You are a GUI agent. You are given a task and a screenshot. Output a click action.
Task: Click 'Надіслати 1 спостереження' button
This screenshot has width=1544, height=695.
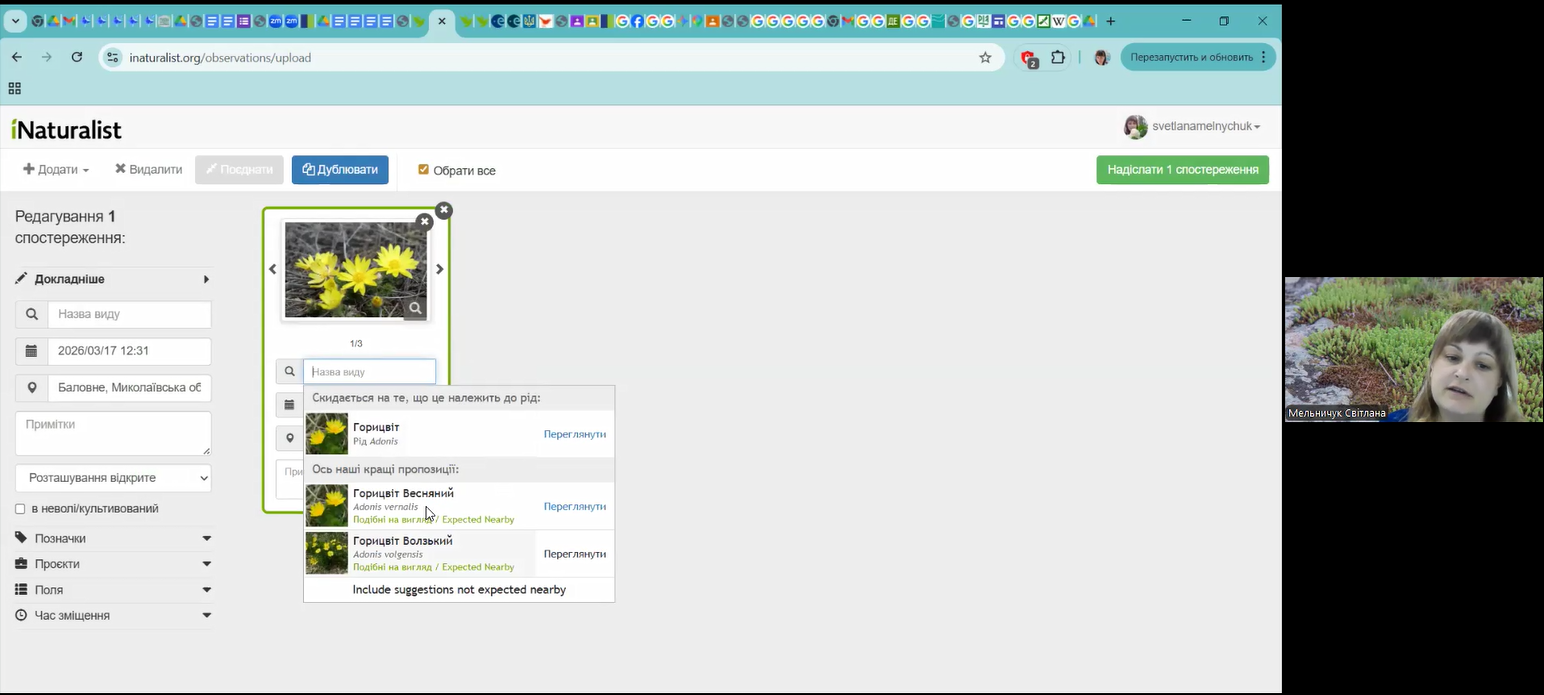tap(1182, 170)
